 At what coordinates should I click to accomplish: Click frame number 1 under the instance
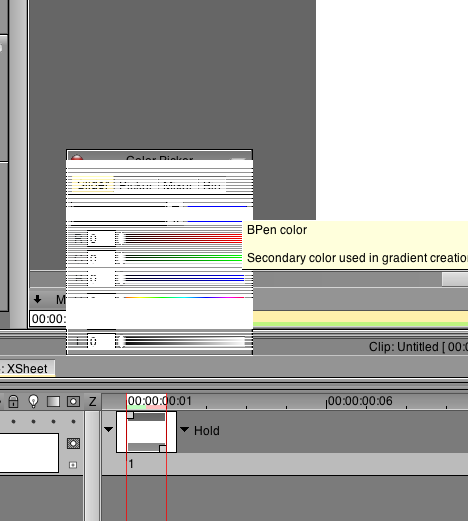point(131,464)
